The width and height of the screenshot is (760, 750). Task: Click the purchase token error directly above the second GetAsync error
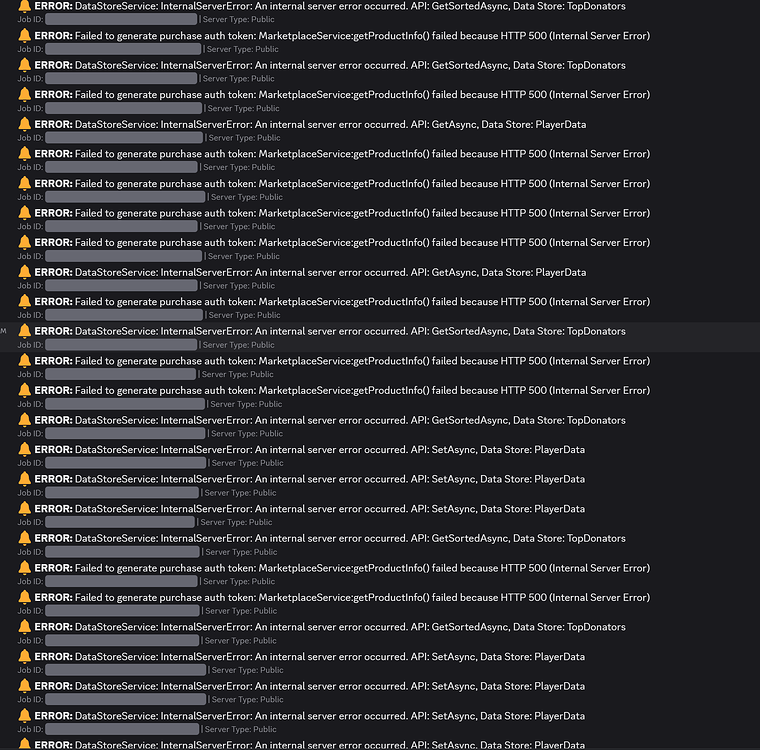(342, 242)
